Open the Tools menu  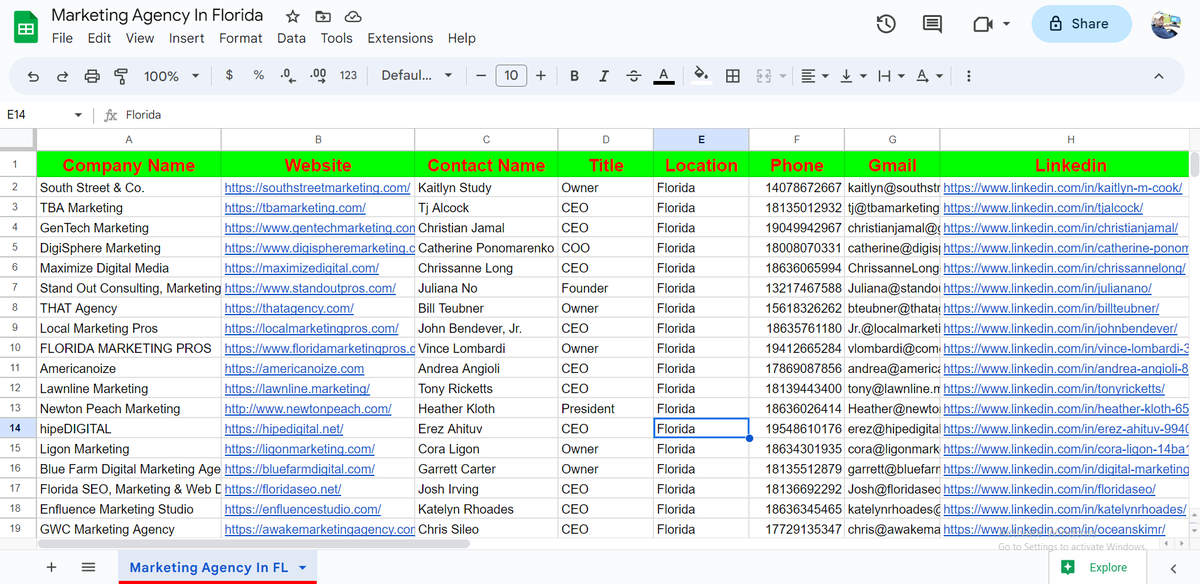[337, 38]
